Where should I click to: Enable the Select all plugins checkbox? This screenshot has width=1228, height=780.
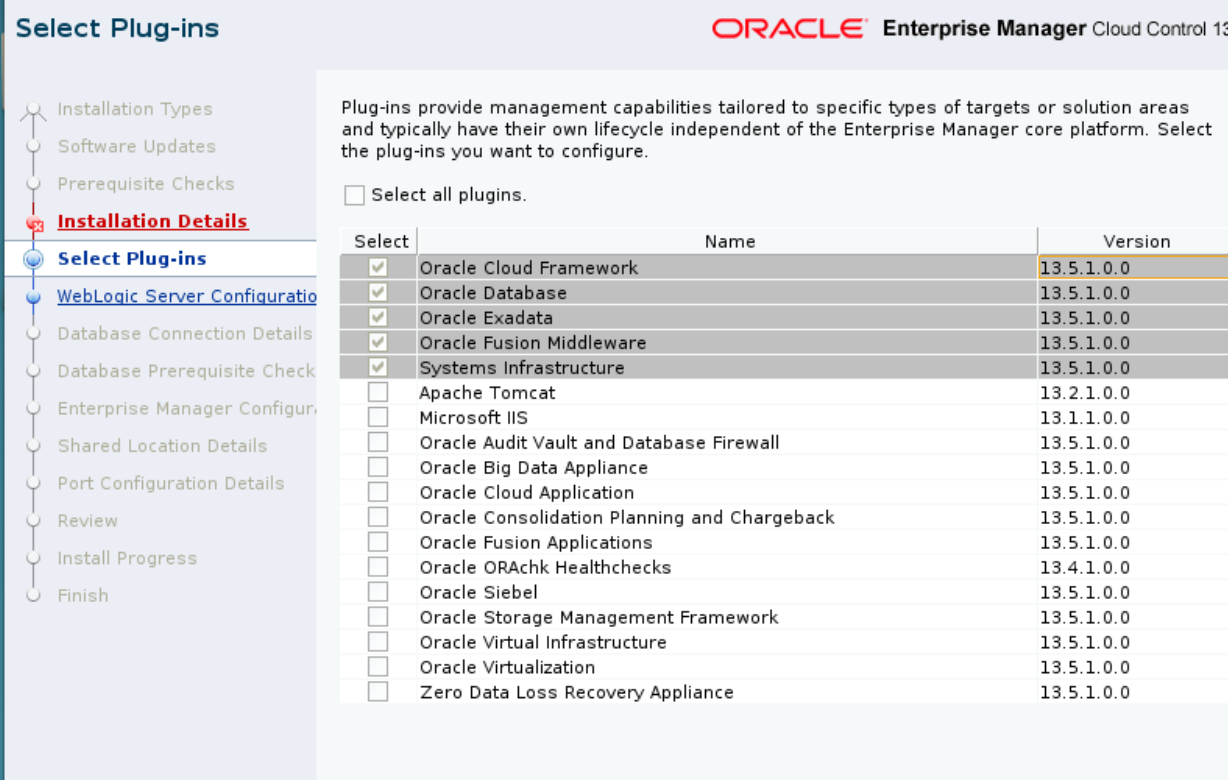[354, 196]
